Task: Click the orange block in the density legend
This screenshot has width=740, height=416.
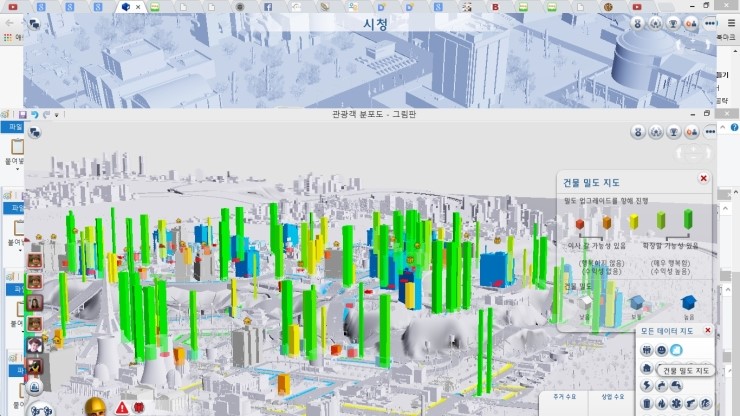Action: [606, 222]
